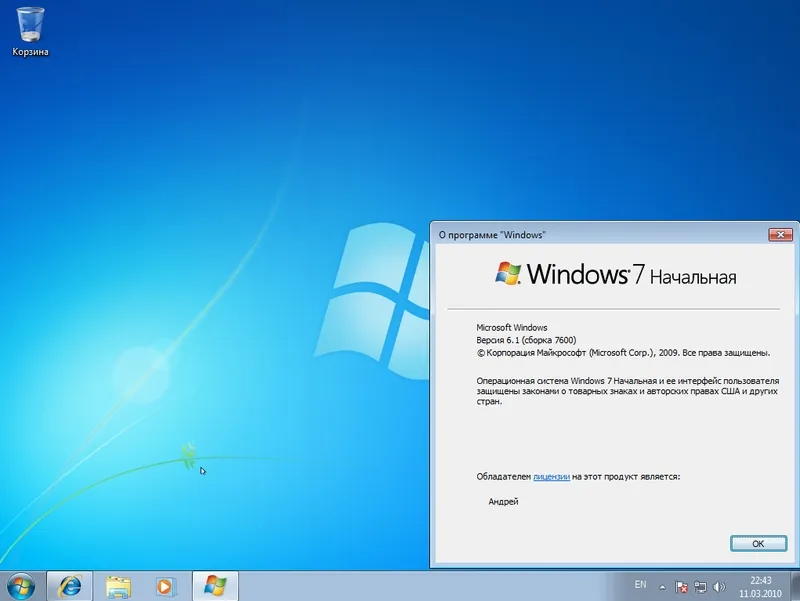The width and height of the screenshot is (800, 601).
Task: Click the edition text "Начальная" in banner
Action: pos(693,277)
